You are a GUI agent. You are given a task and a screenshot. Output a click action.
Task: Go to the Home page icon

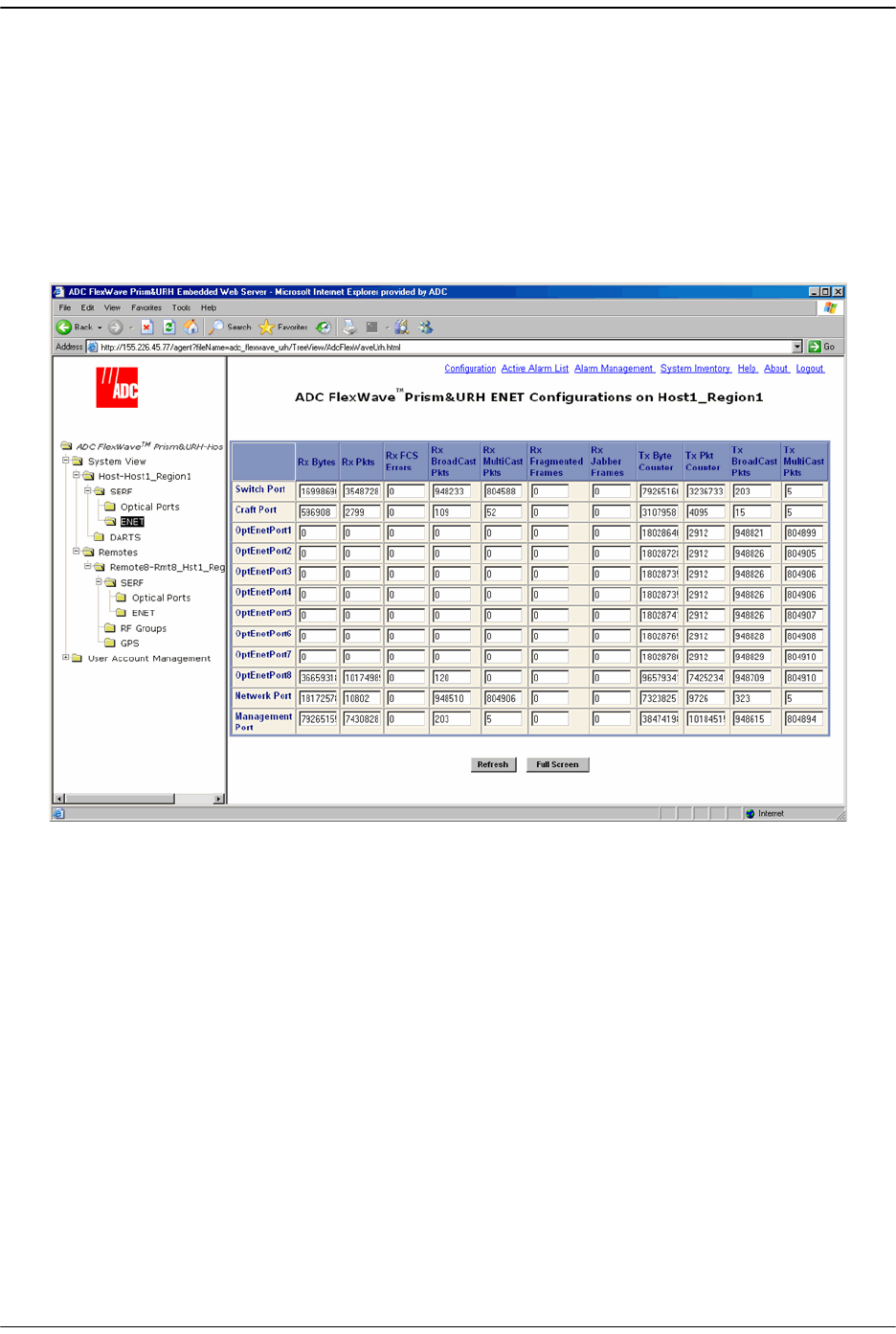coord(190,328)
